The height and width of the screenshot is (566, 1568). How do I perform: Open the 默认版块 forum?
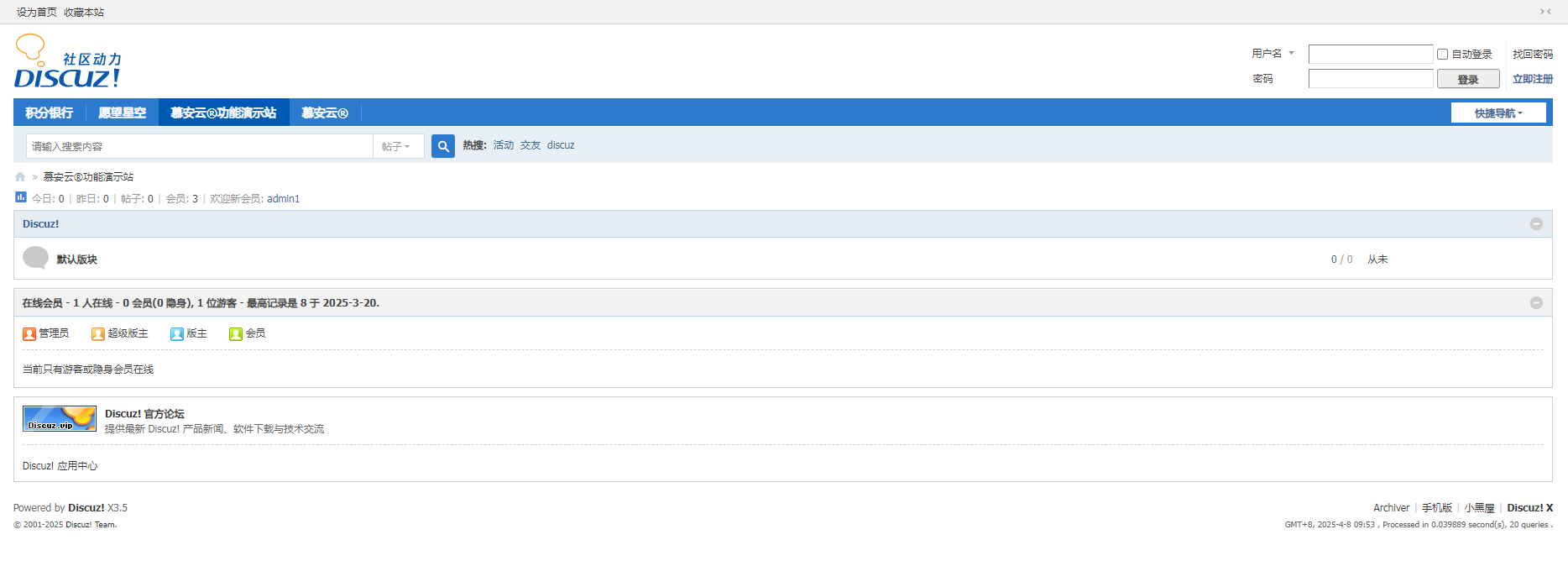click(x=77, y=259)
